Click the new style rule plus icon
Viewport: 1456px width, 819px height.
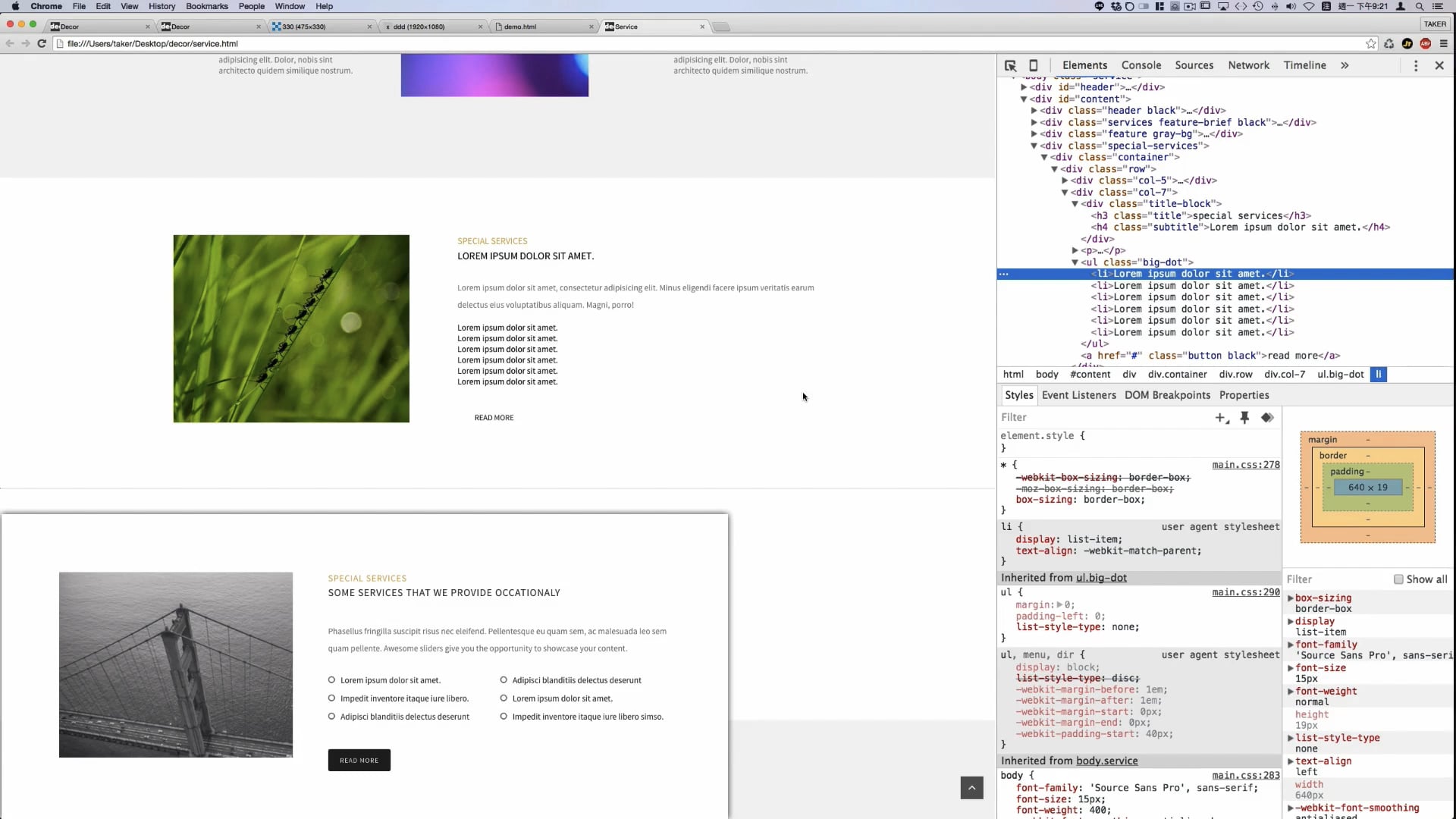1221,418
